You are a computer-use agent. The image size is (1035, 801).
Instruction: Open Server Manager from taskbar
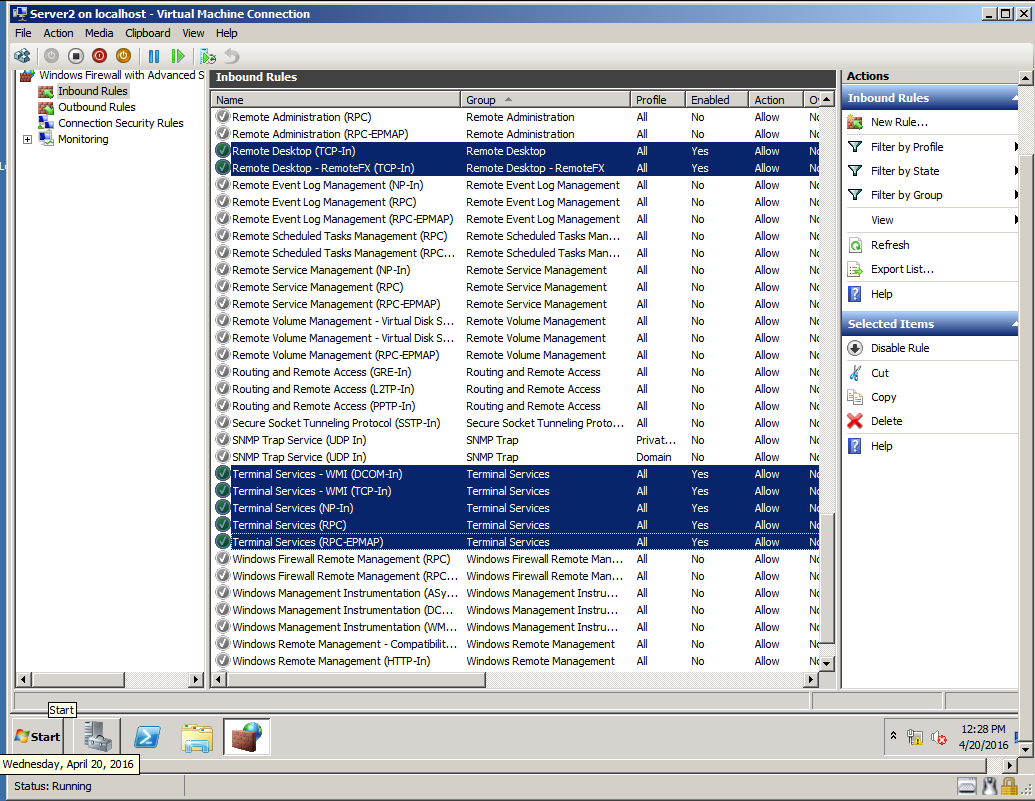[x=98, y=736]
